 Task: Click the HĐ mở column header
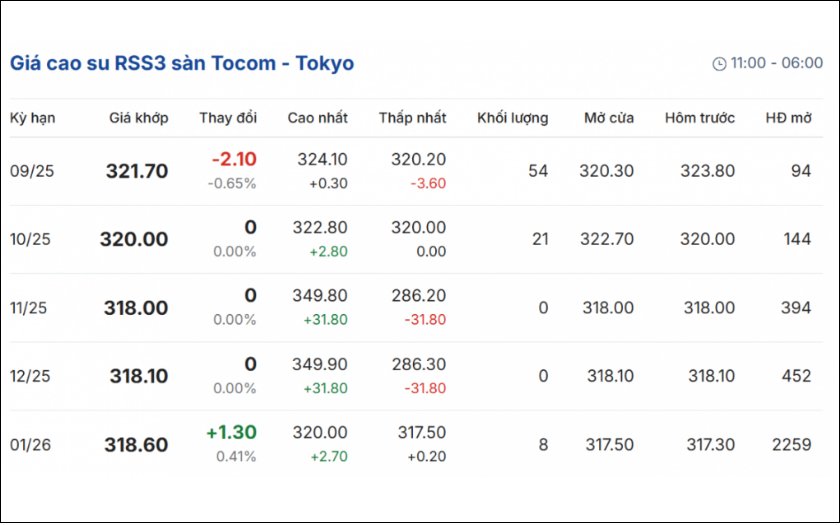coord(788,118)
